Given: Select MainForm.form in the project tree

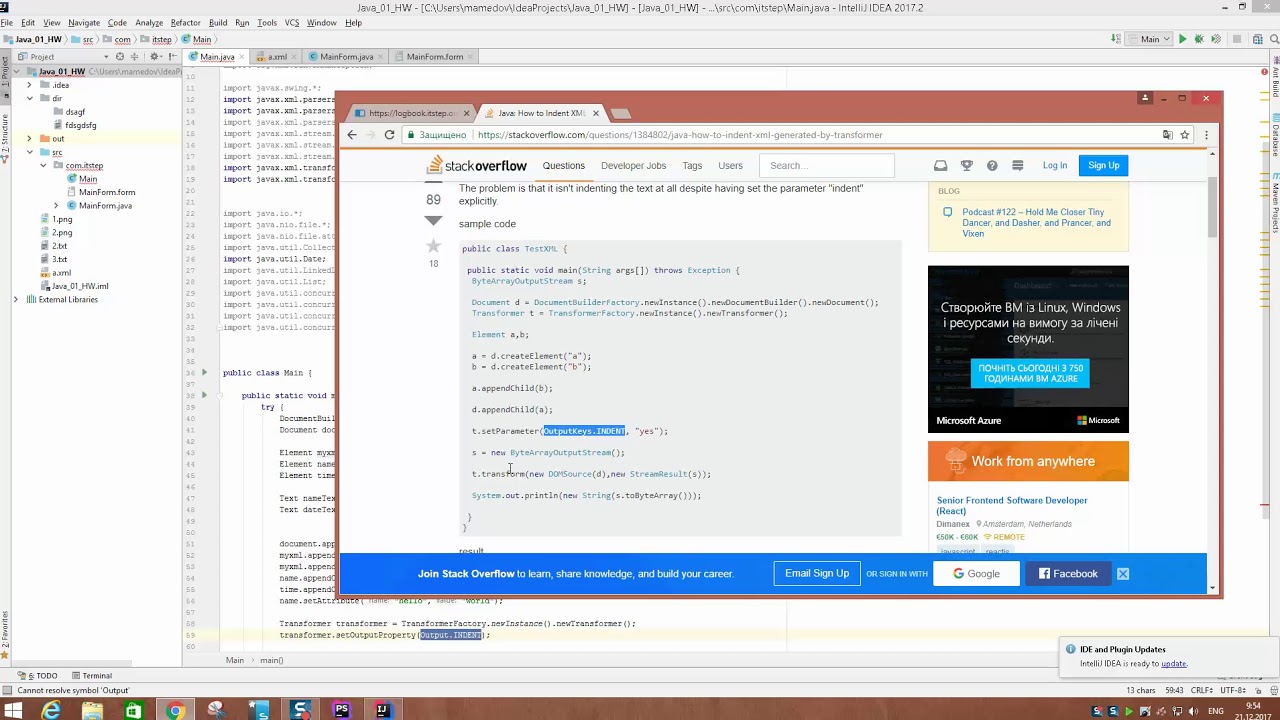Looking at the screenshot, I should click(107, 192).
